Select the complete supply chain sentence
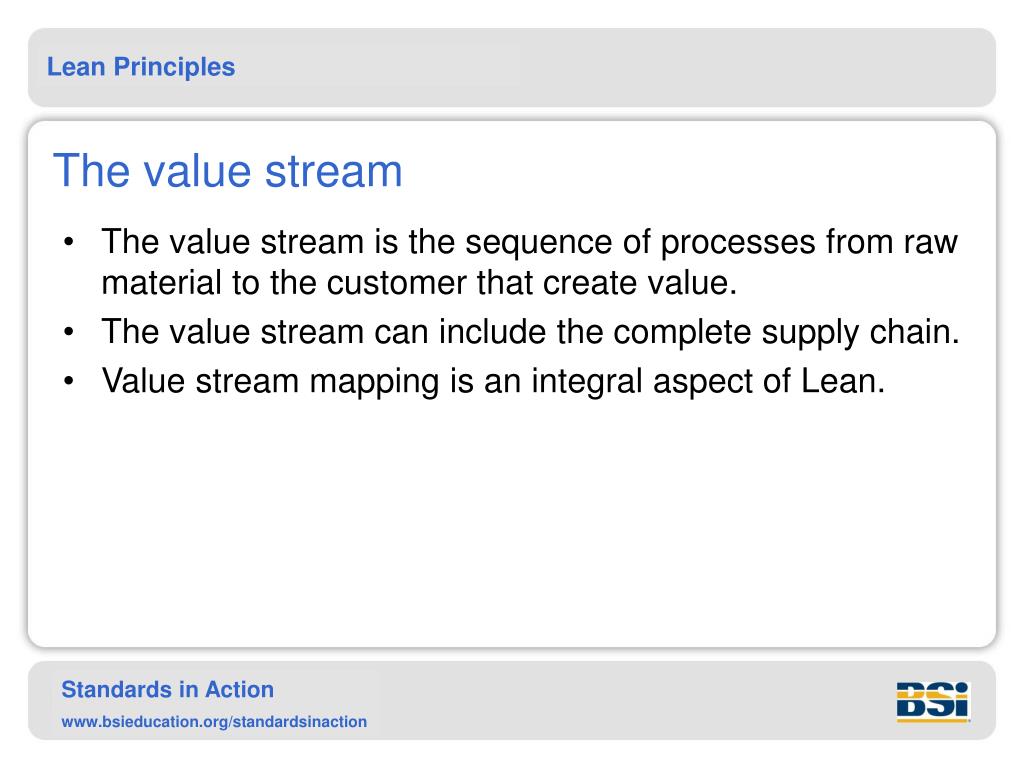The width and height of the screenshot is (1024, 768). click(x=530, y=332)
